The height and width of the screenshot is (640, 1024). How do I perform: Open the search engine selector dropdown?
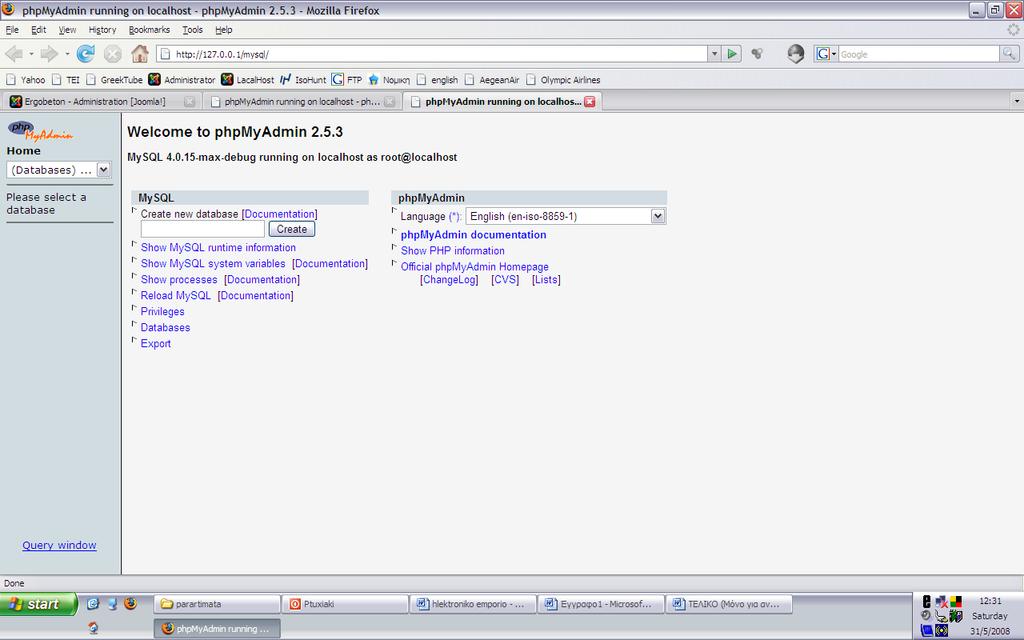pyautogui.click(x=826, y=54)
